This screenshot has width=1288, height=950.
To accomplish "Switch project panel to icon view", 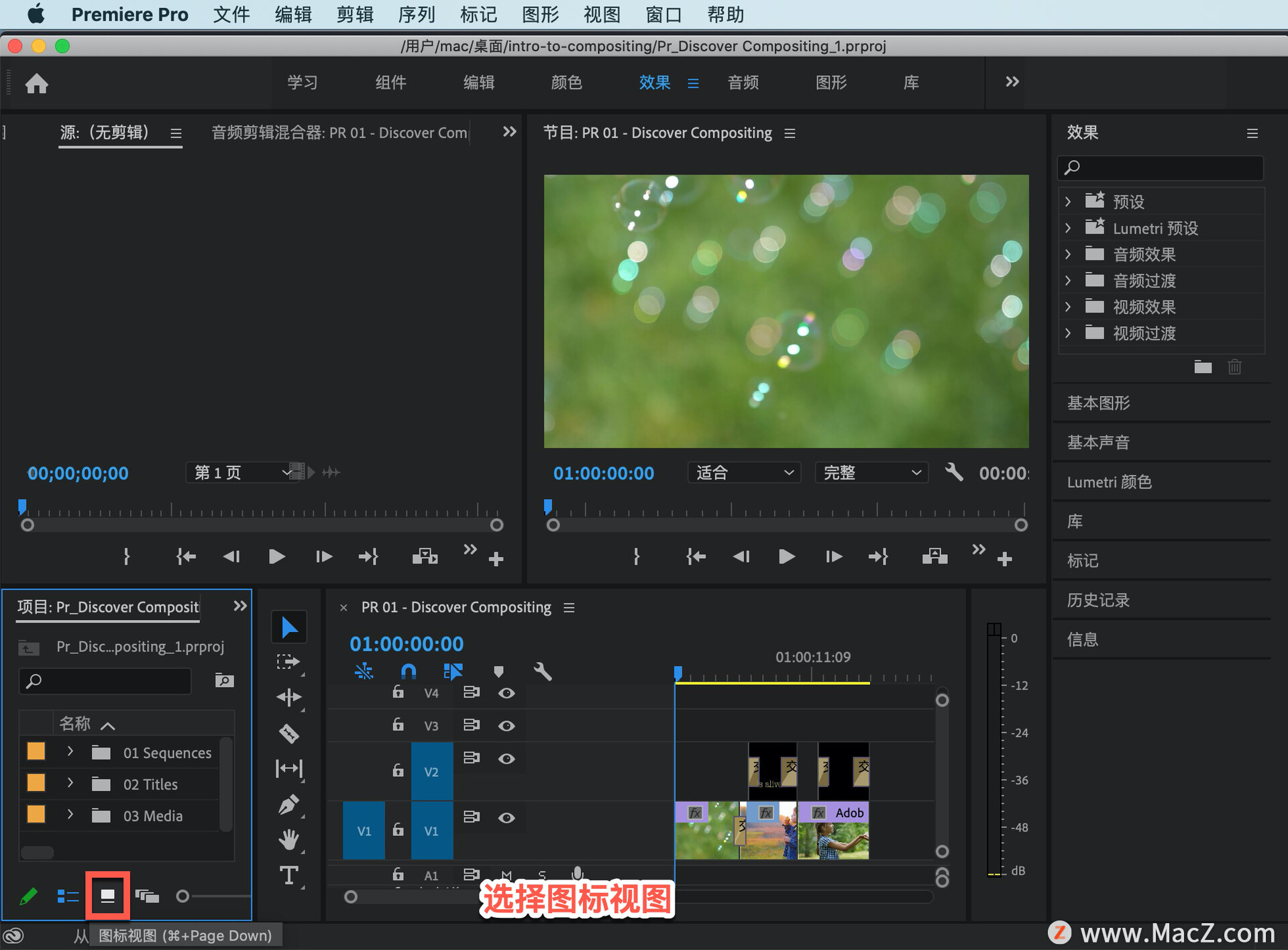I will (107, 896).
